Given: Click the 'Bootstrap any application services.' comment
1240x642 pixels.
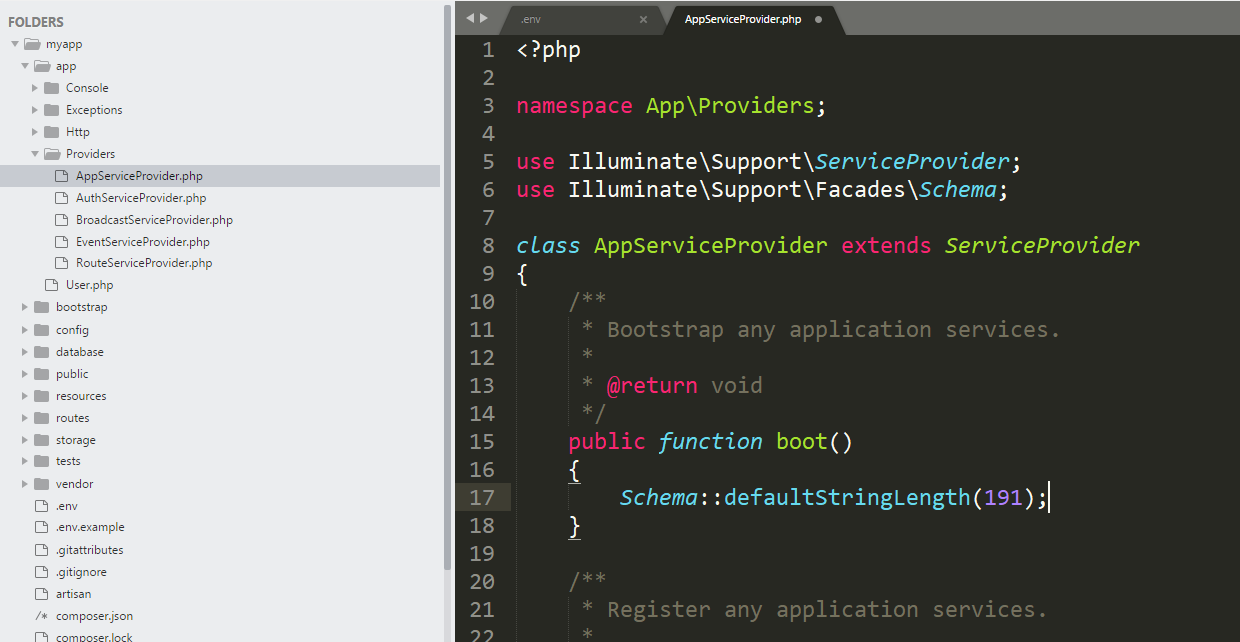Looking at the screenshot, I should (834, 330).
